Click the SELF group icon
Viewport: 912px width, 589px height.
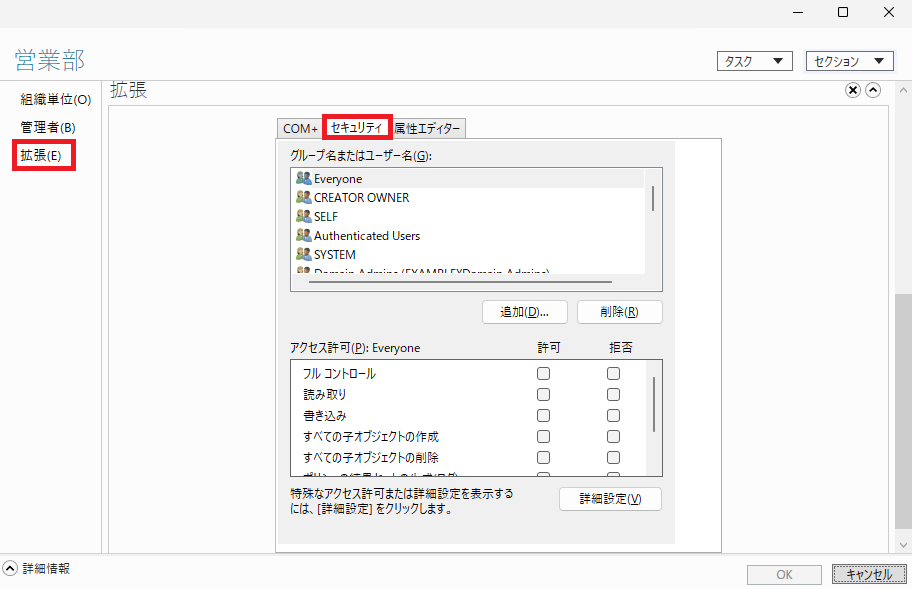point(304,216)
